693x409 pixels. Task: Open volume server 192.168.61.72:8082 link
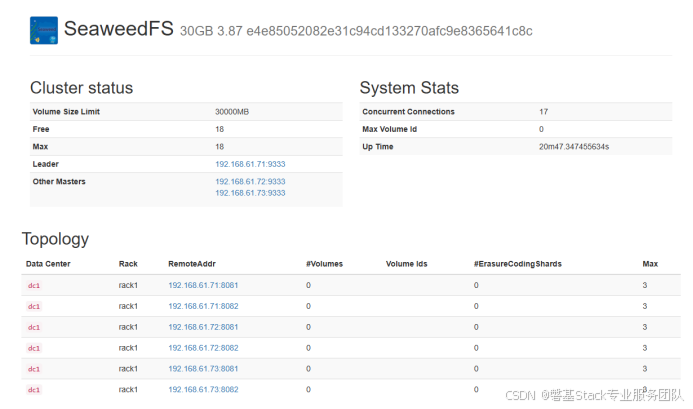tap(203, 348)
